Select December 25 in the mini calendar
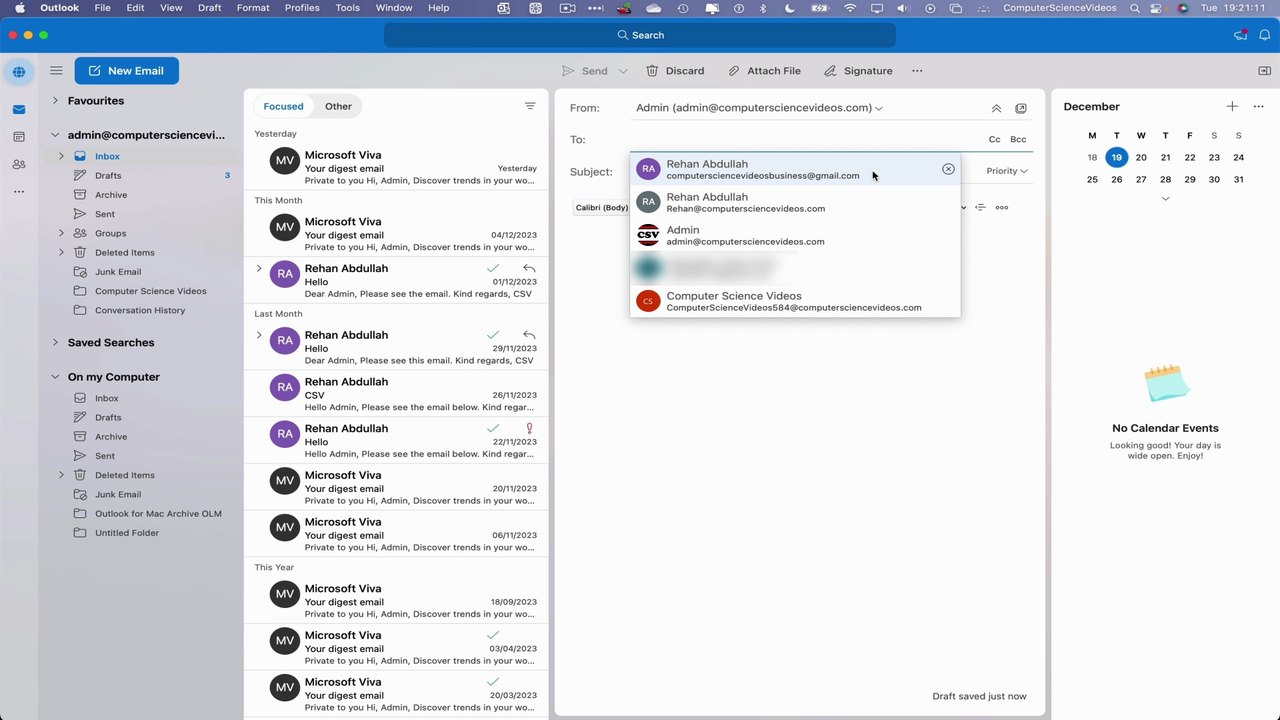1280x720 pixels. (1092, 179)
